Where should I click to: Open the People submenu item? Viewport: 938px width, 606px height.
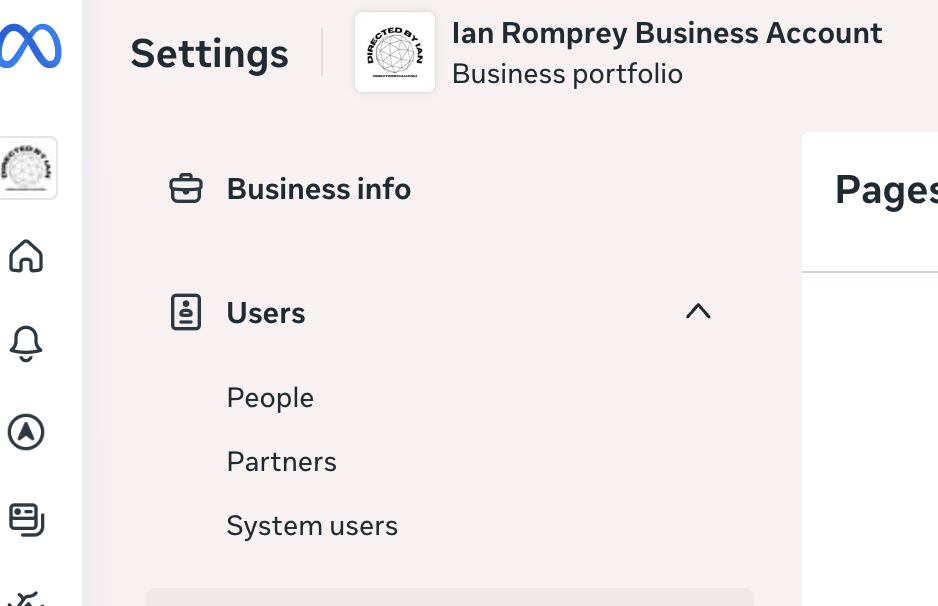pyautogui.click(x=270, y=397)
